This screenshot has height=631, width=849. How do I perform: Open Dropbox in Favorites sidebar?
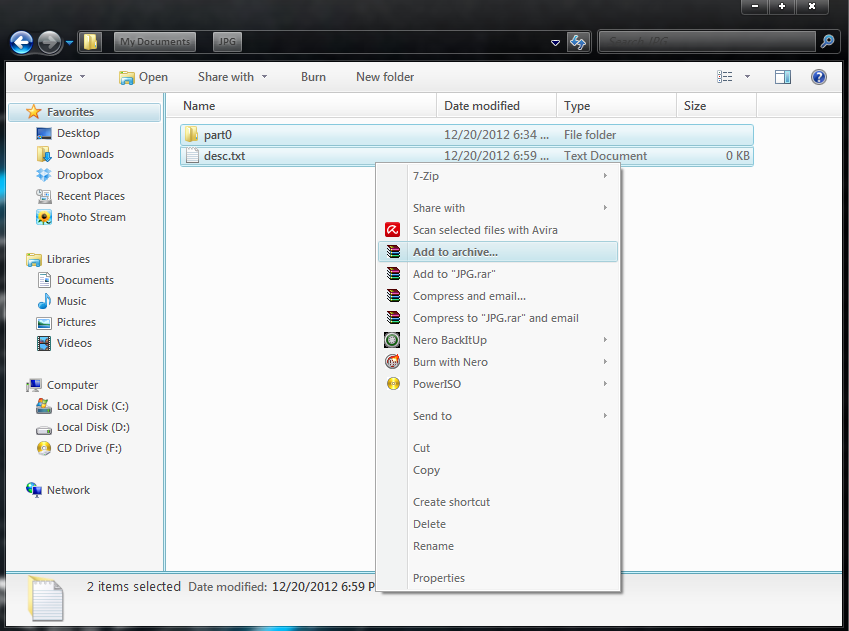[x=79, y=175]
